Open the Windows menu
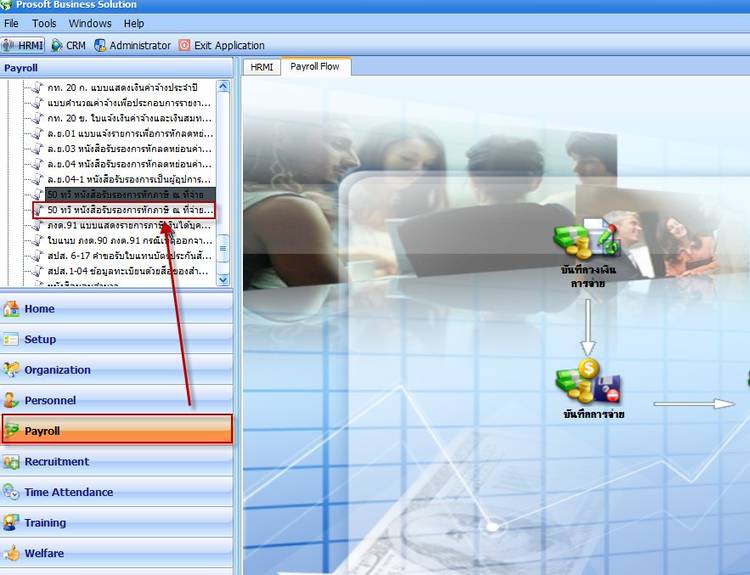This screenshot has width=750, height=575. [x=90, y=23]
